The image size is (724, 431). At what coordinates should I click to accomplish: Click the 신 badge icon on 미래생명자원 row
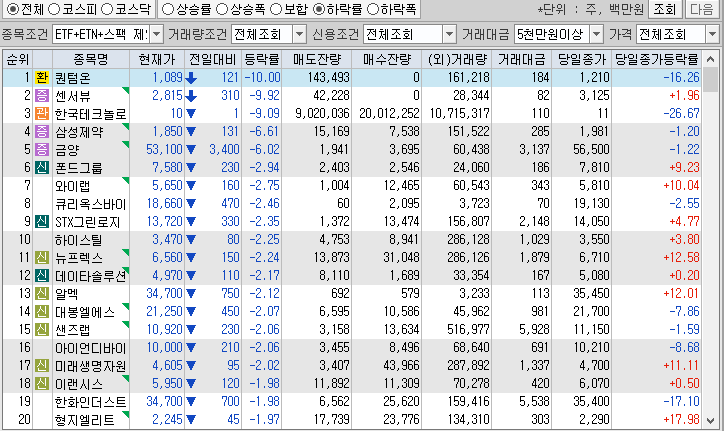click(x=42, y=366)
